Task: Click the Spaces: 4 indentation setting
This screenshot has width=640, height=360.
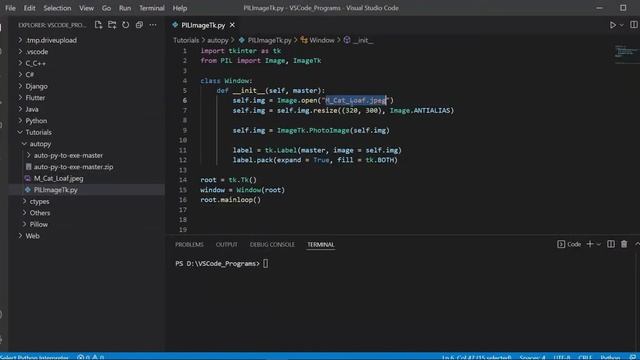Action: tap(532, 357)
